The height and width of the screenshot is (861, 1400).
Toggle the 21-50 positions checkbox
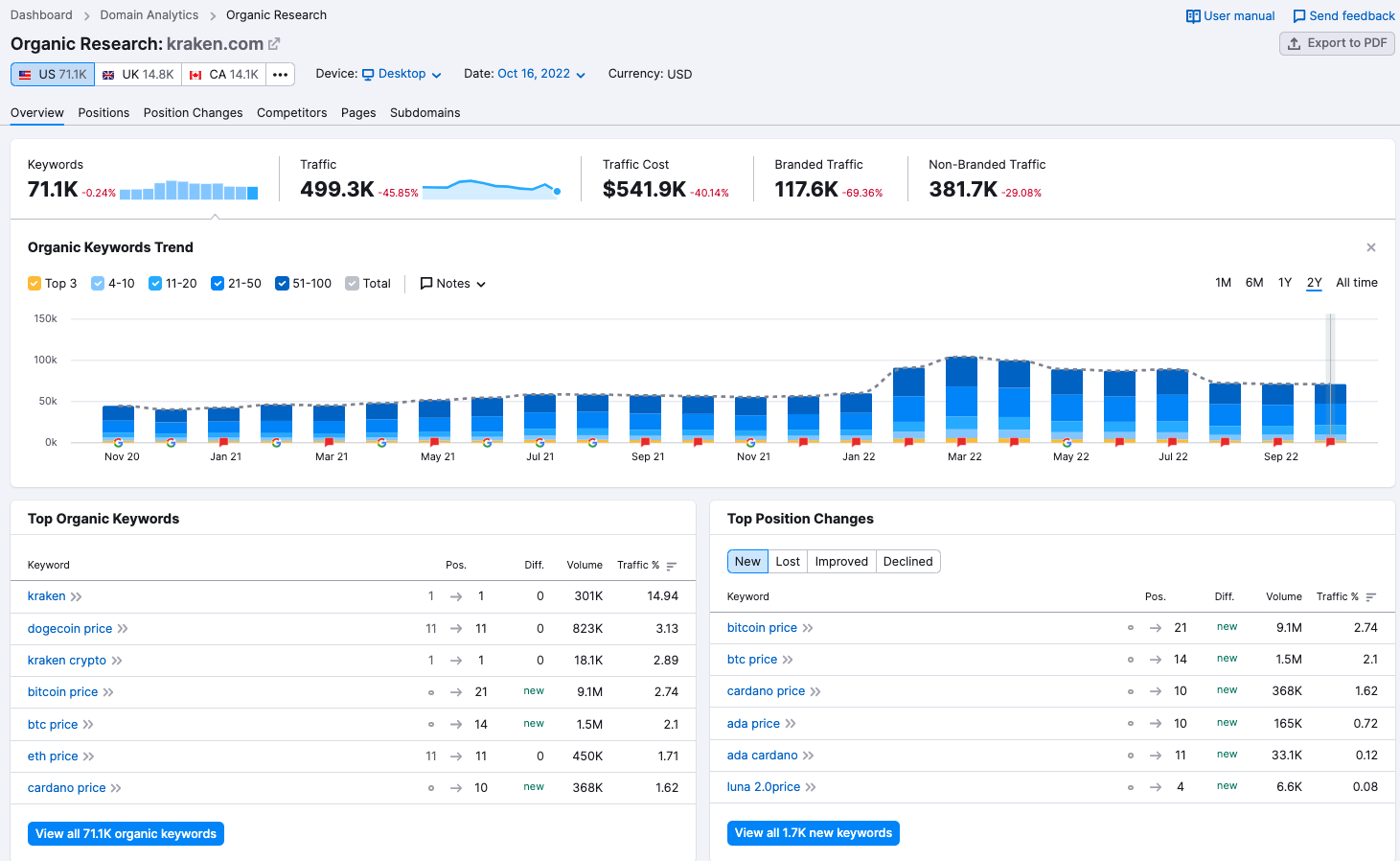tap(218, 284)
